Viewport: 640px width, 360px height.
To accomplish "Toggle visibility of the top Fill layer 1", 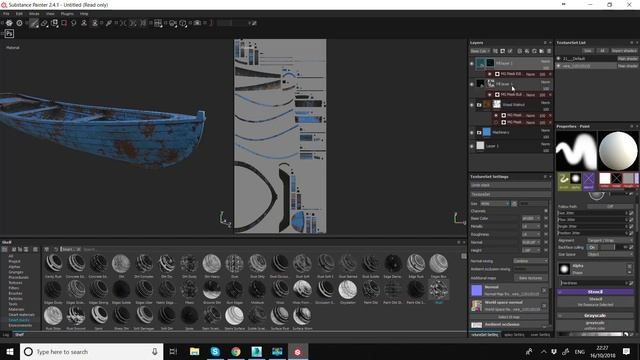I will click(x=472, y=63).
